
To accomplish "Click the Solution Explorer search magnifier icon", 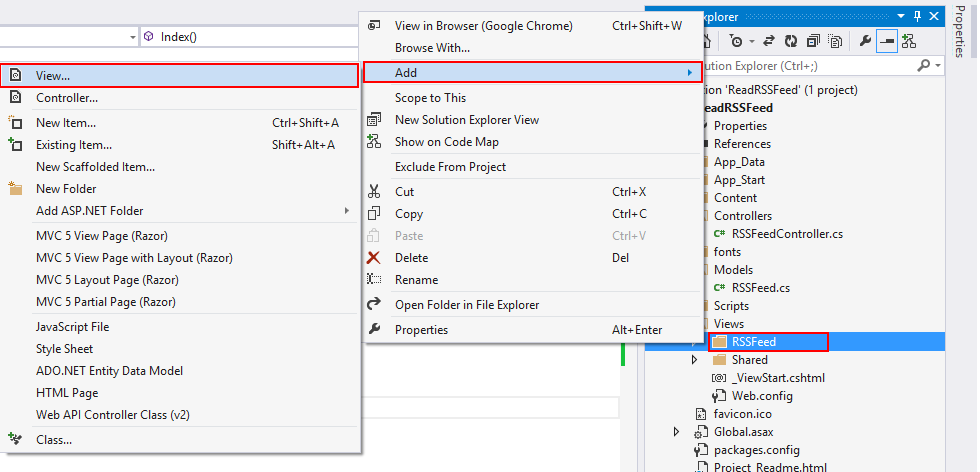I will 925,66.
